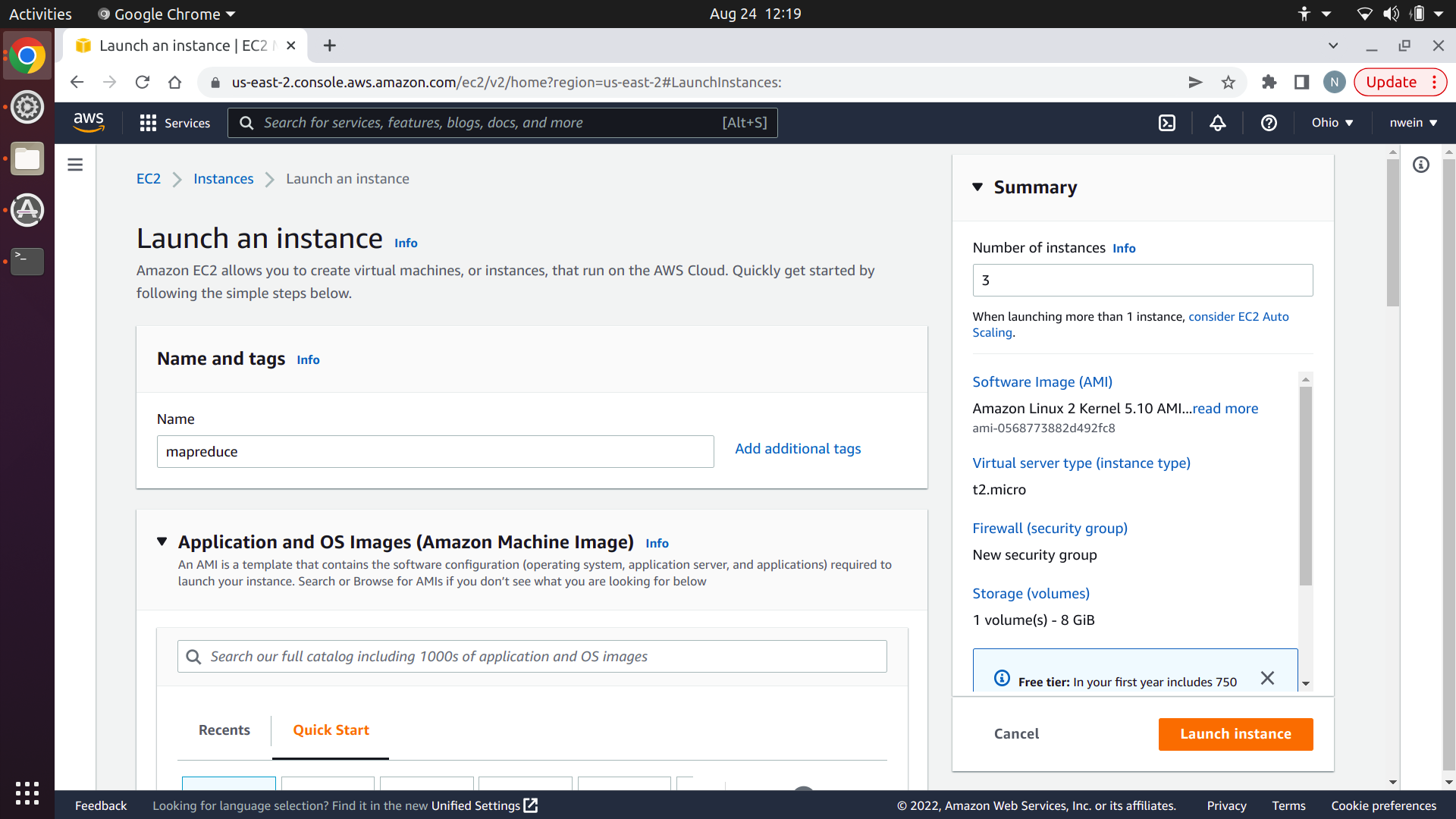Dismiss the Free tier notice
Viewport: 1456px width, 819px height.
(1267, 678)
